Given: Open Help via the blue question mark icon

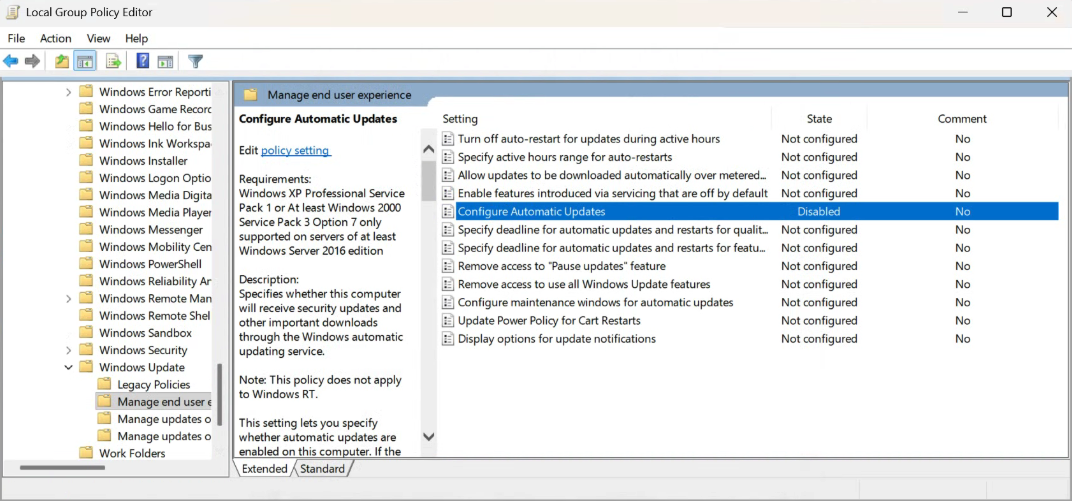Looking at the screenshot, I should pyautogui.click(x=143, y=62).
